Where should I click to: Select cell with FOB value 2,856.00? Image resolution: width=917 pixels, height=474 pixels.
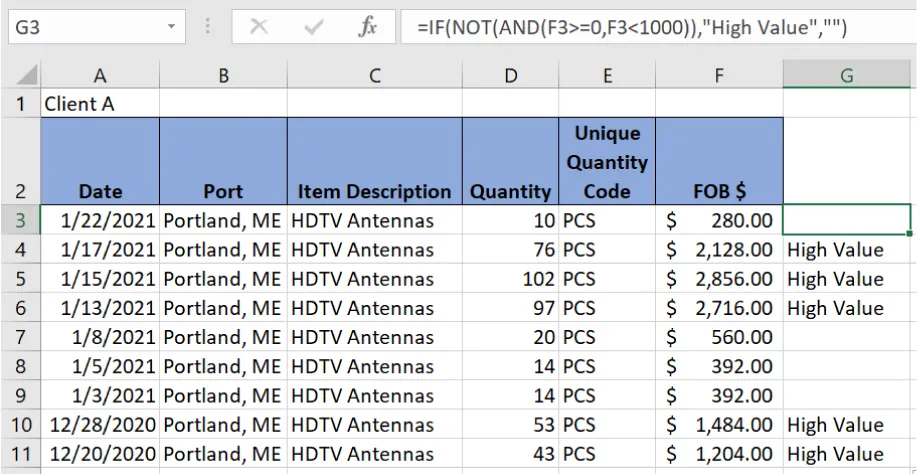pos(718,279)
